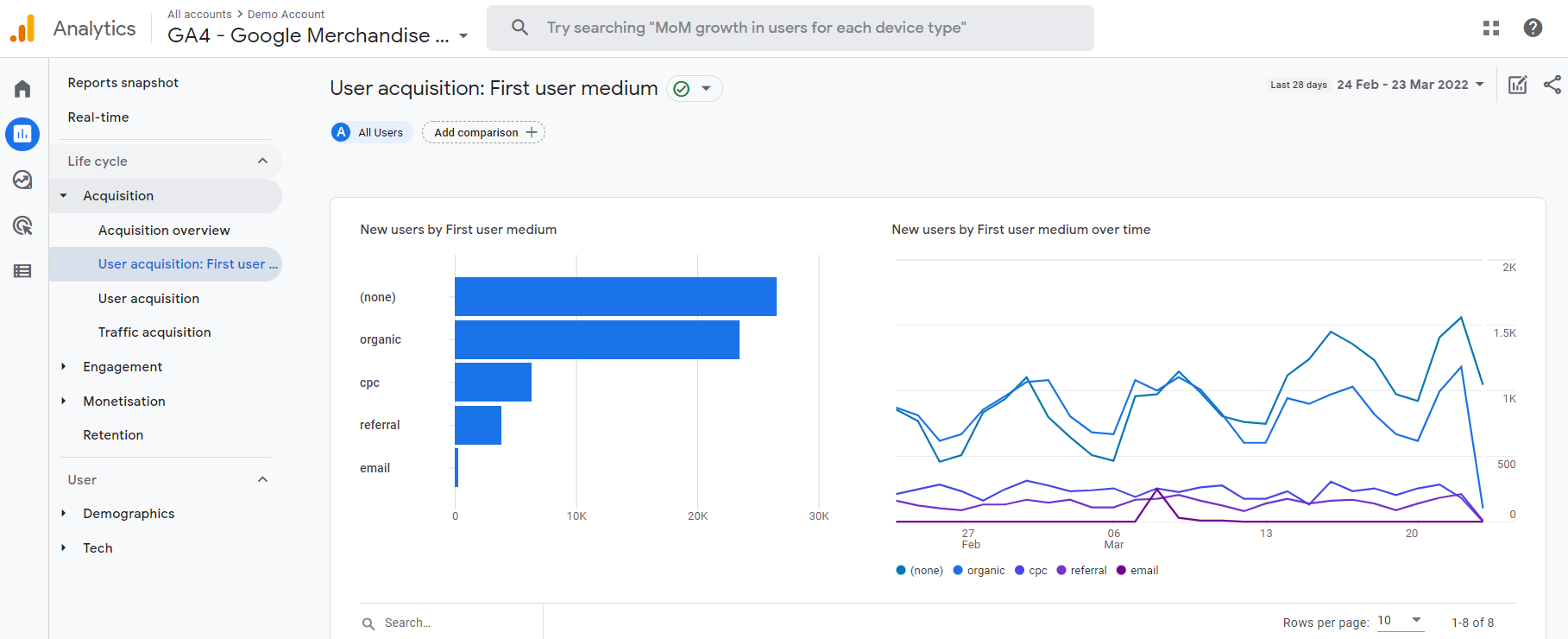This screenshot has width=1568, height=639.
Task: Click the '1-8 of 8' pagination text
Action: (x=1472, y=623)
